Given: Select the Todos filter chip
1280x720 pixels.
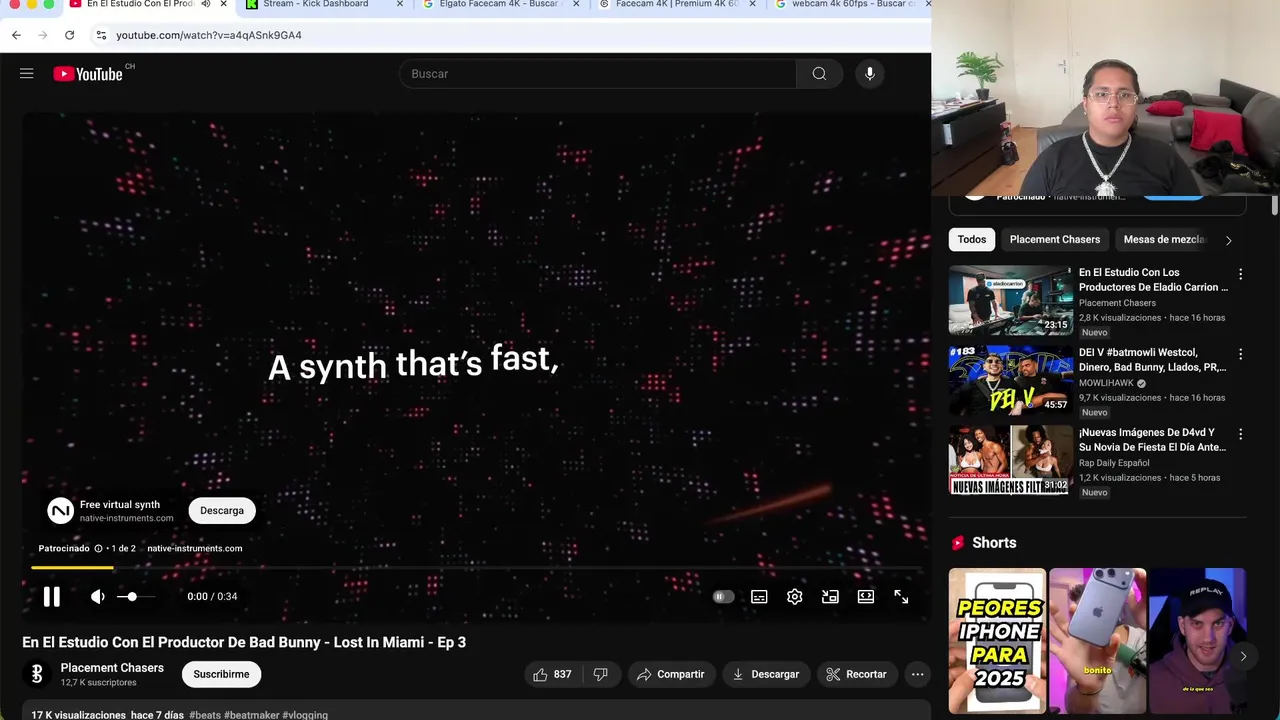Looking at the screenshot, I should [x=972, y=239].
